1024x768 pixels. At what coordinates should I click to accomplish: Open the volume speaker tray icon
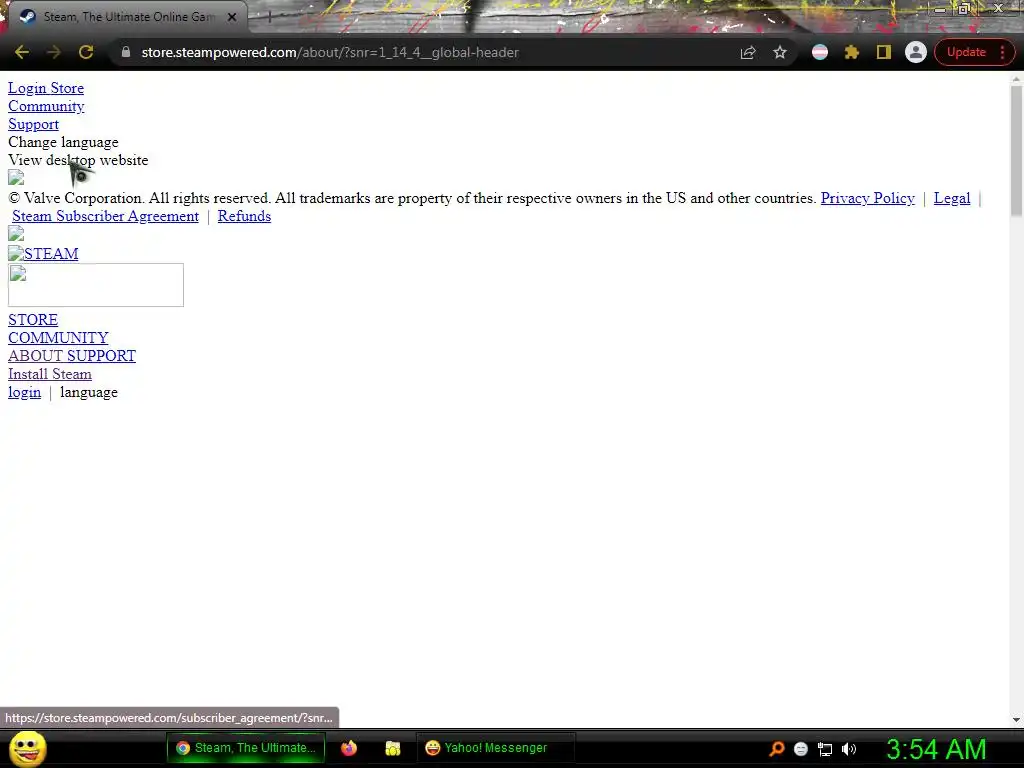point(849,749)
